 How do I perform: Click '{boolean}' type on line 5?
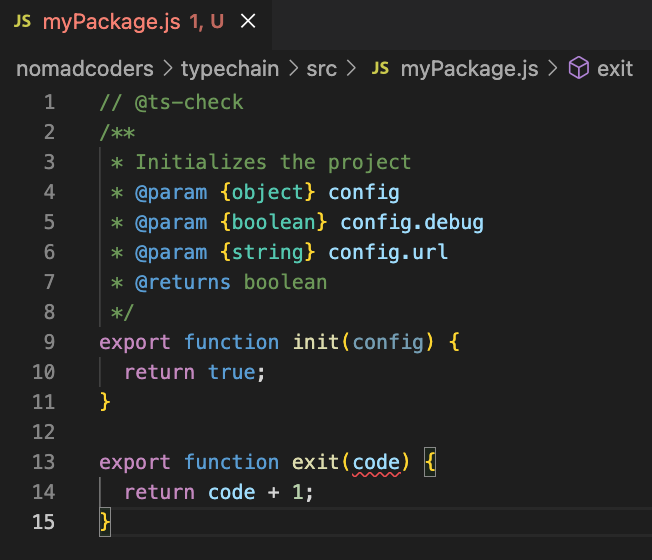(x=274, y=222)
